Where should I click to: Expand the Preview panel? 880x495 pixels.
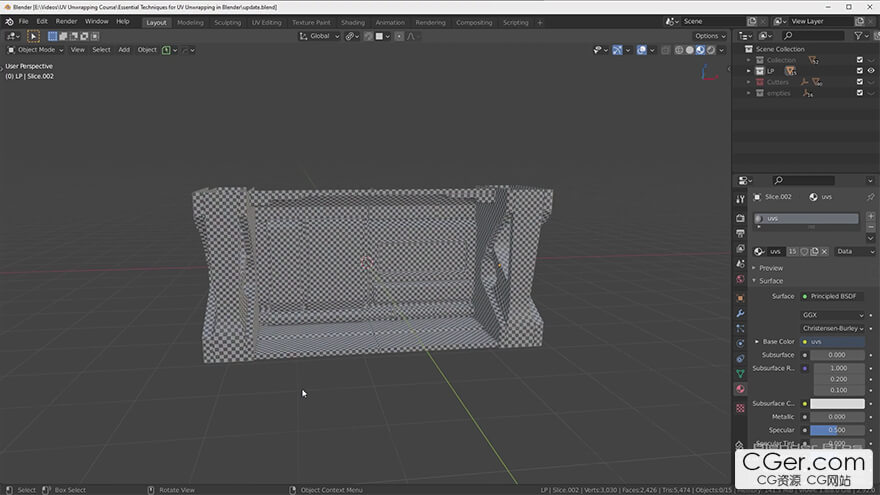pos(771,268)
